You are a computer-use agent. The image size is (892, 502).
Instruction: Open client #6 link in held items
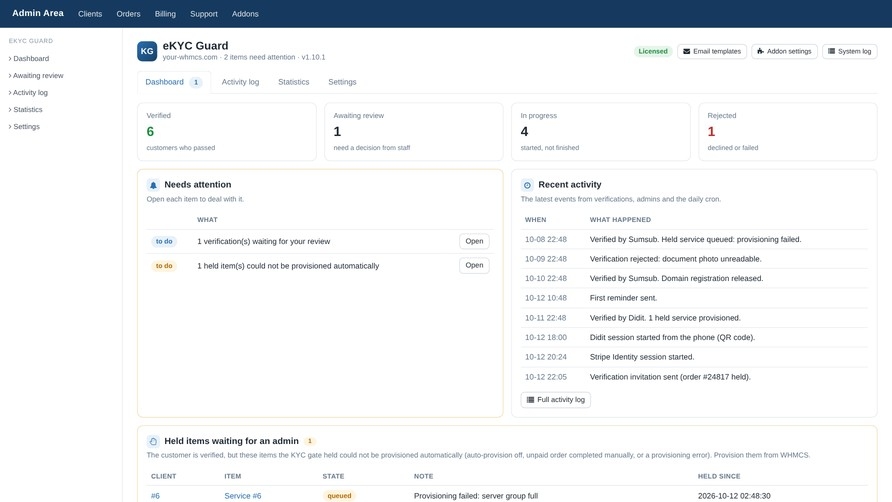tap(155, 496)
